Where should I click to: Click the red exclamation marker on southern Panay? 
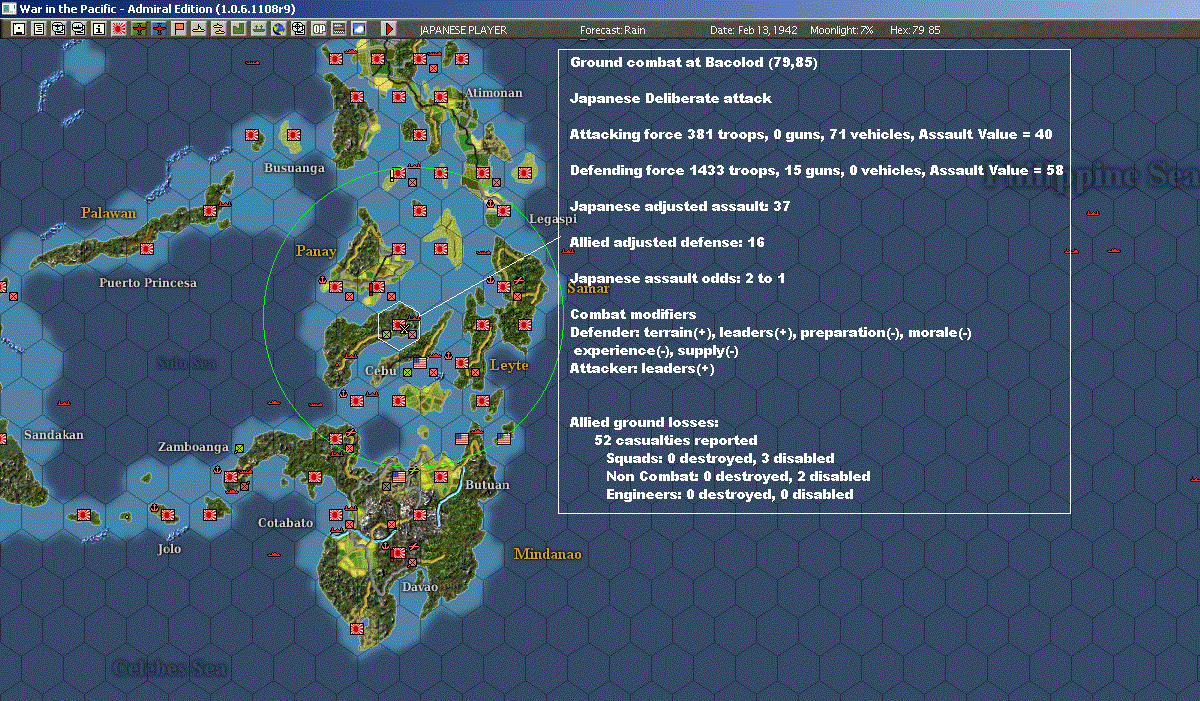pos(371,289)
